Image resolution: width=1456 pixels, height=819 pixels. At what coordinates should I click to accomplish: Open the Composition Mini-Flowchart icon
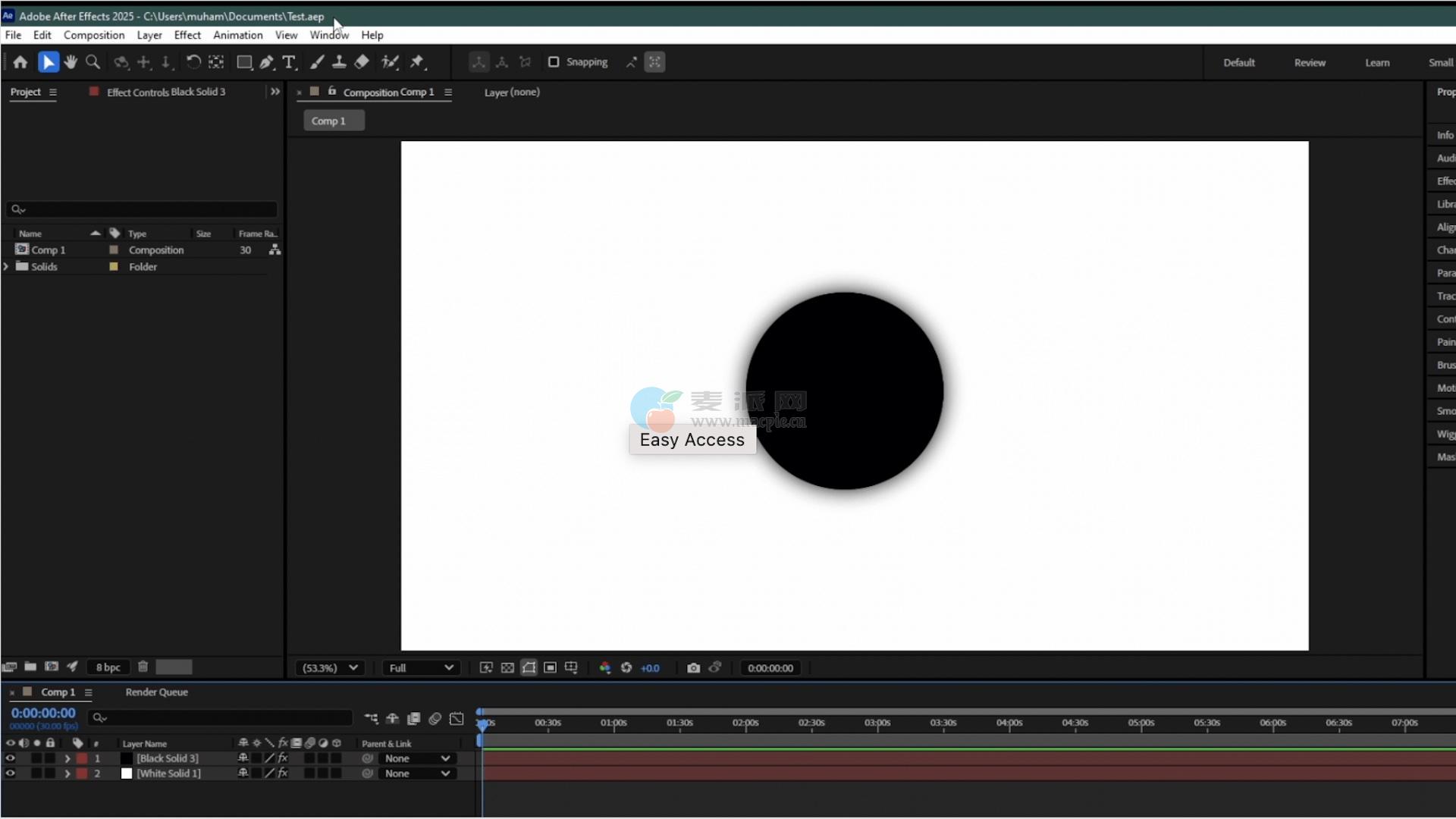371,718
